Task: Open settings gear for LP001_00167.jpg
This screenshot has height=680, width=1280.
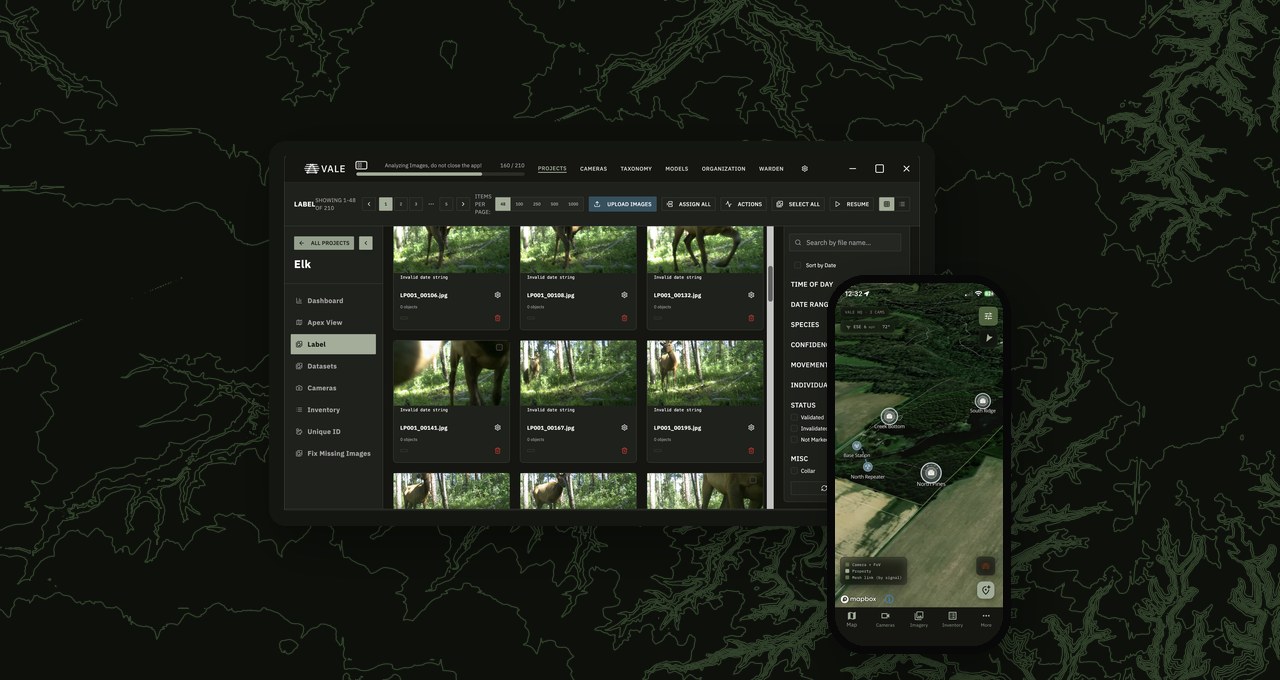Action: 625,427
